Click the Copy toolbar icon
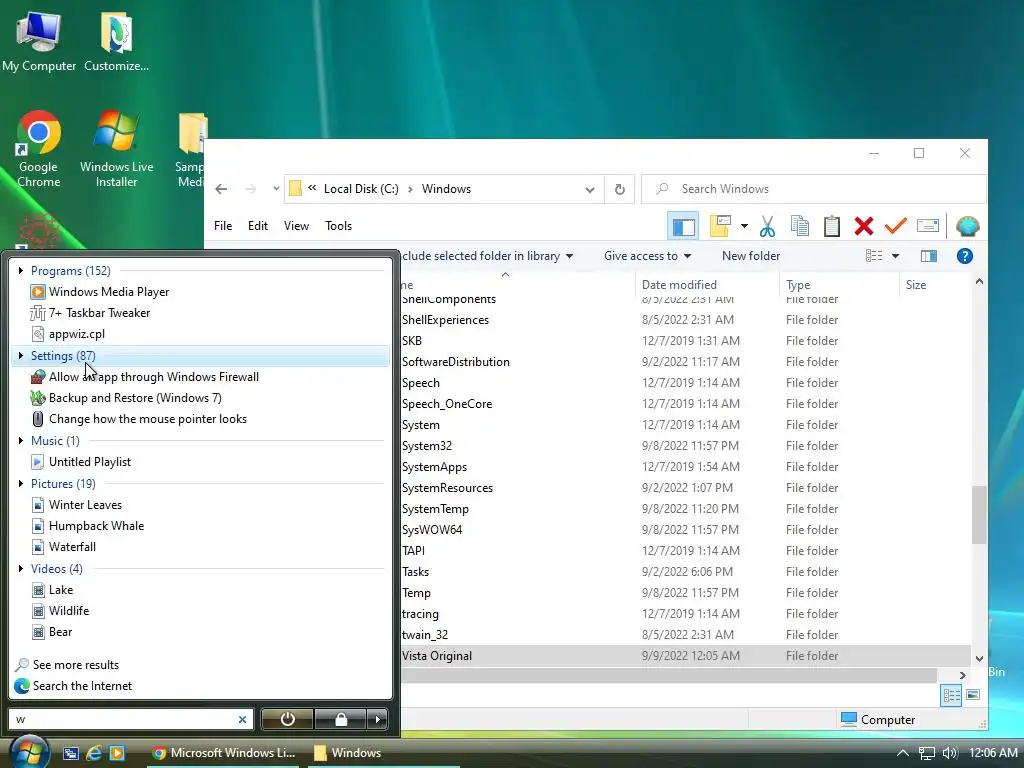 799,227
